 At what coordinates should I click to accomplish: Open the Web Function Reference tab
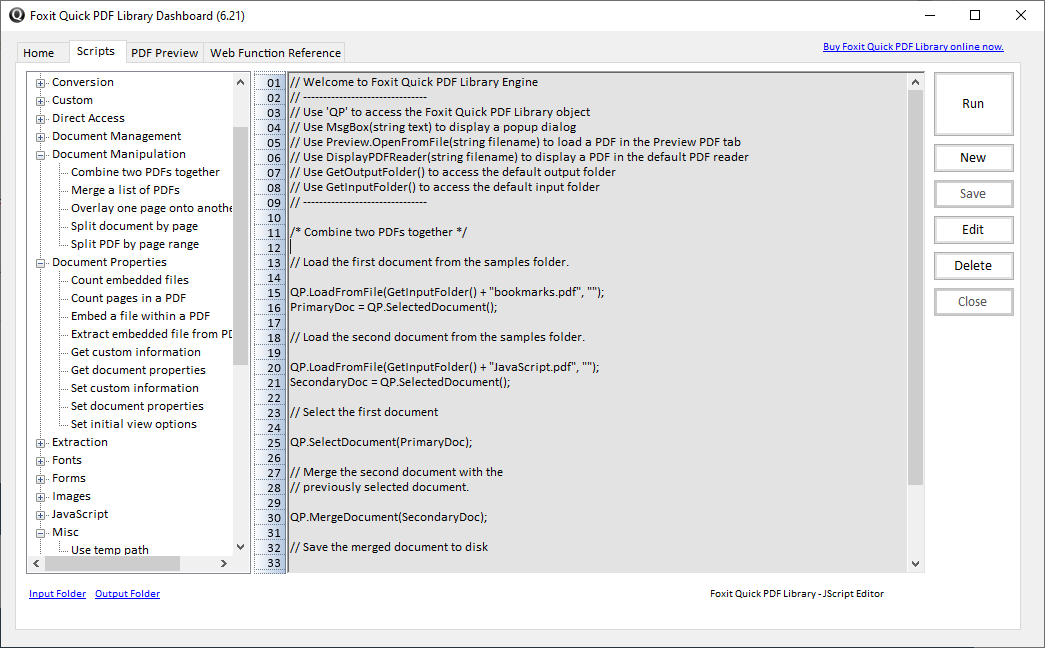tap(275, 53)
